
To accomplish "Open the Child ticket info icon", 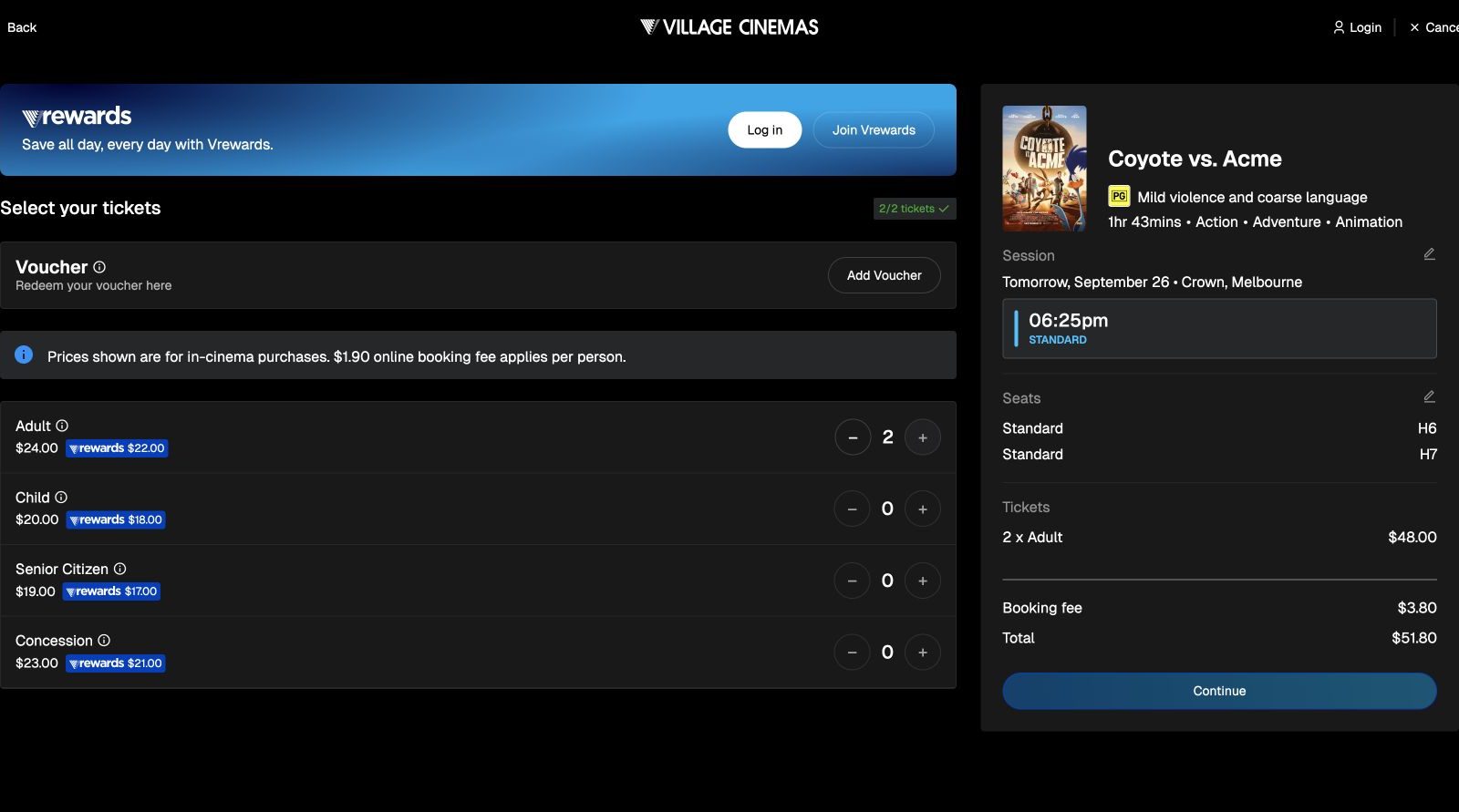I will click(x=61, y=498).
